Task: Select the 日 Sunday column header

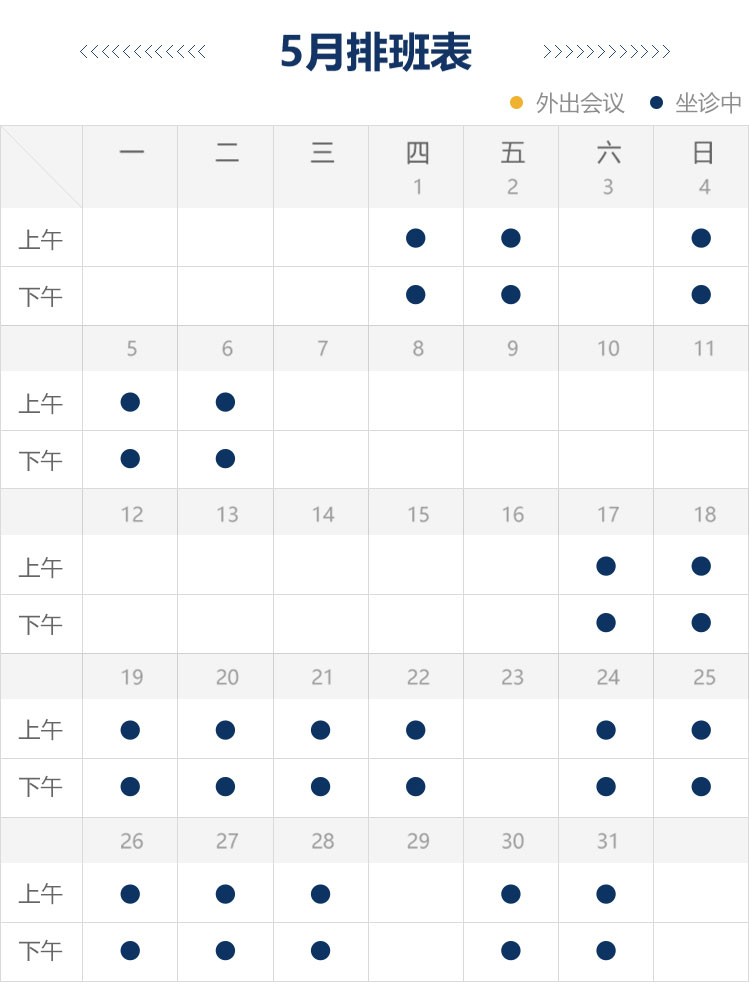Action: (703, 153)
